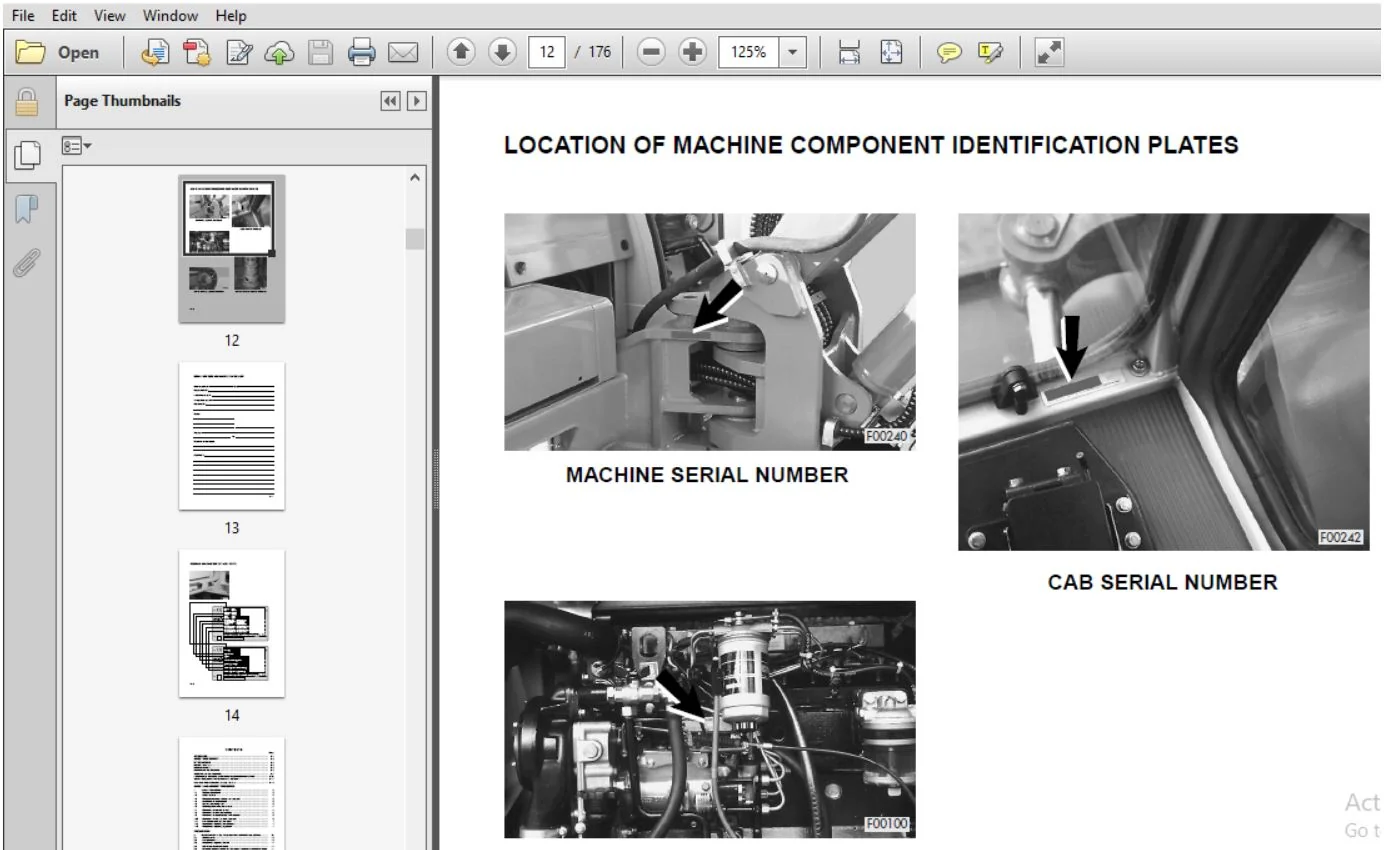The image size is (1384, 850).
Task: Open the Bookmarks panel icon
Action: (26, 209)
